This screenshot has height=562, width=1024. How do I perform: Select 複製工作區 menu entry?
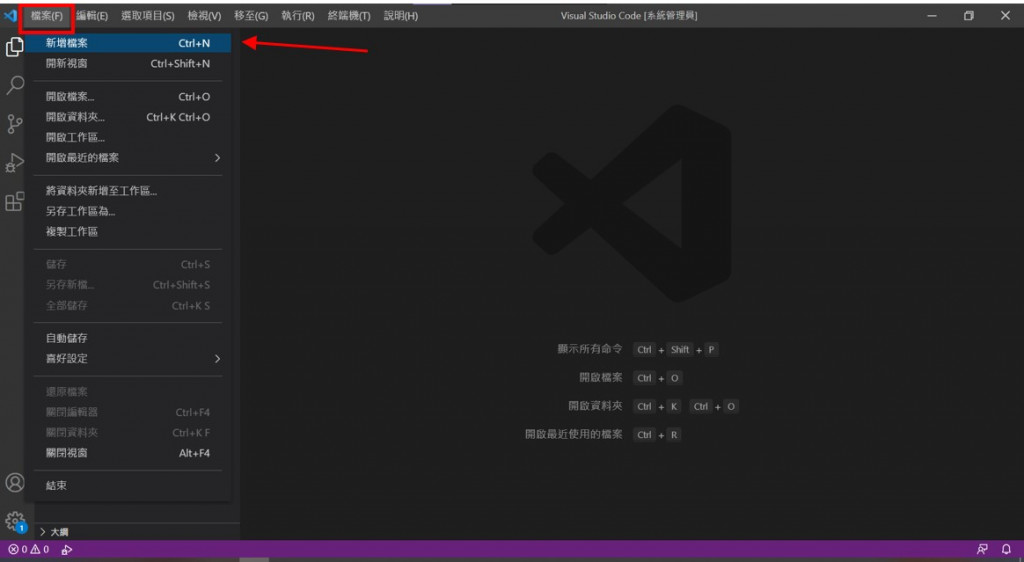coord(128,231)
